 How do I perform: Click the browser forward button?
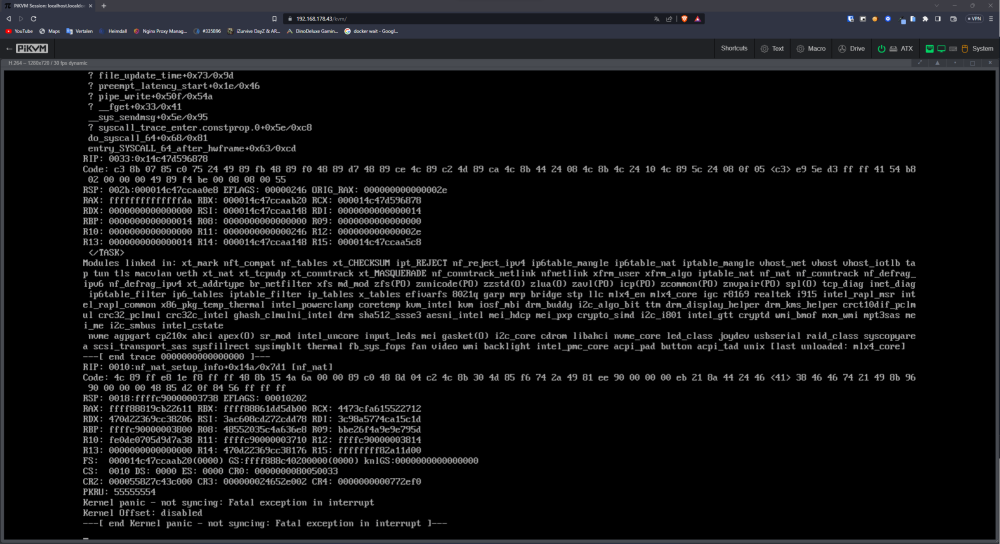point(21,18)
